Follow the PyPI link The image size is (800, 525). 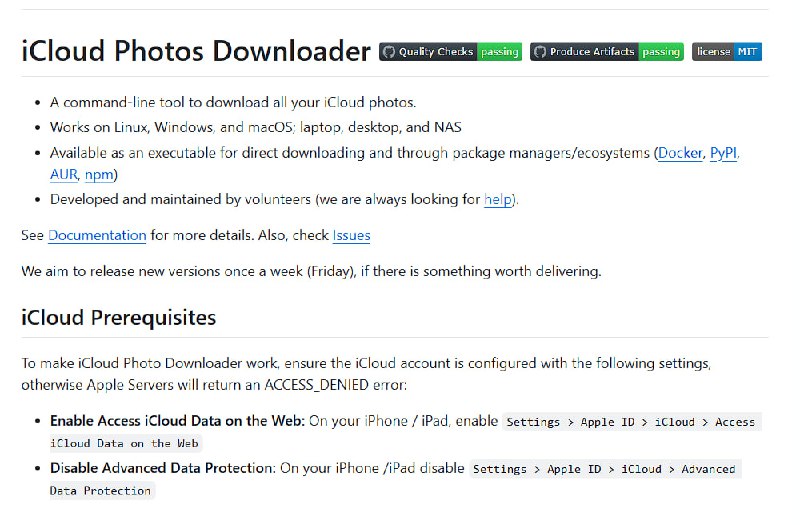(723, 153)
